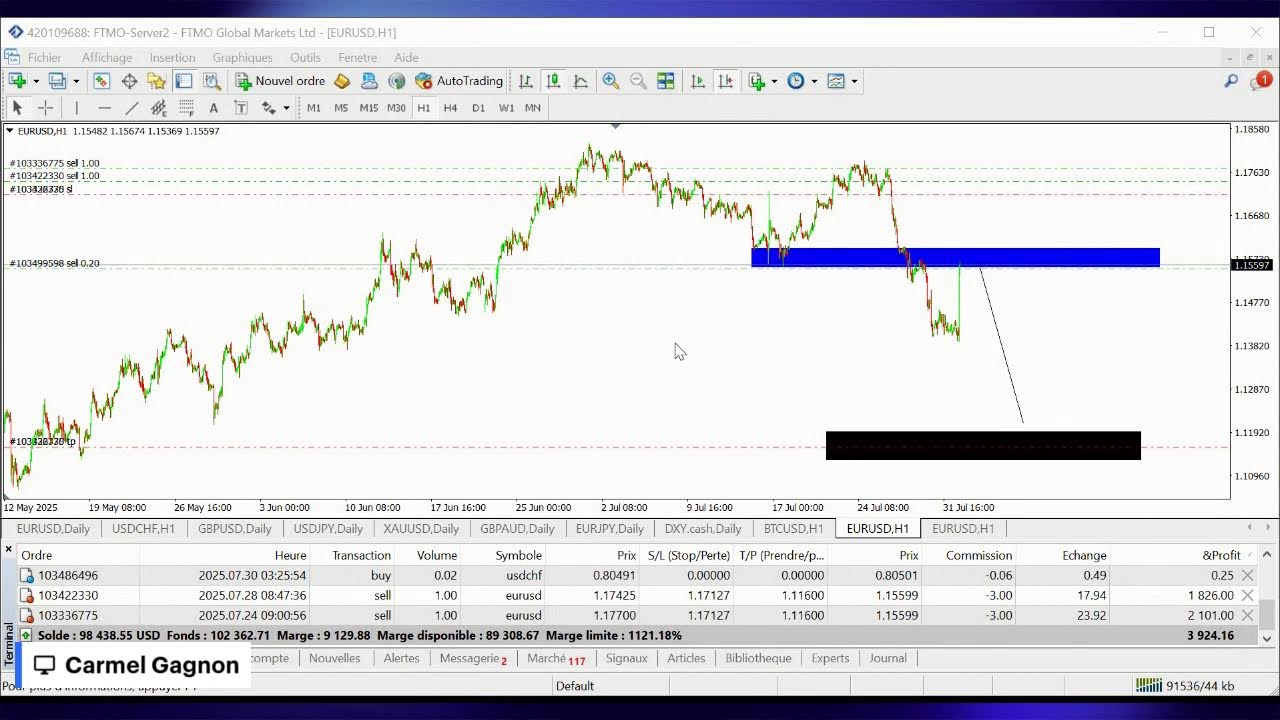
Task: Switch to BTCUSD,H1 chart tab
Action: point(793,529)
